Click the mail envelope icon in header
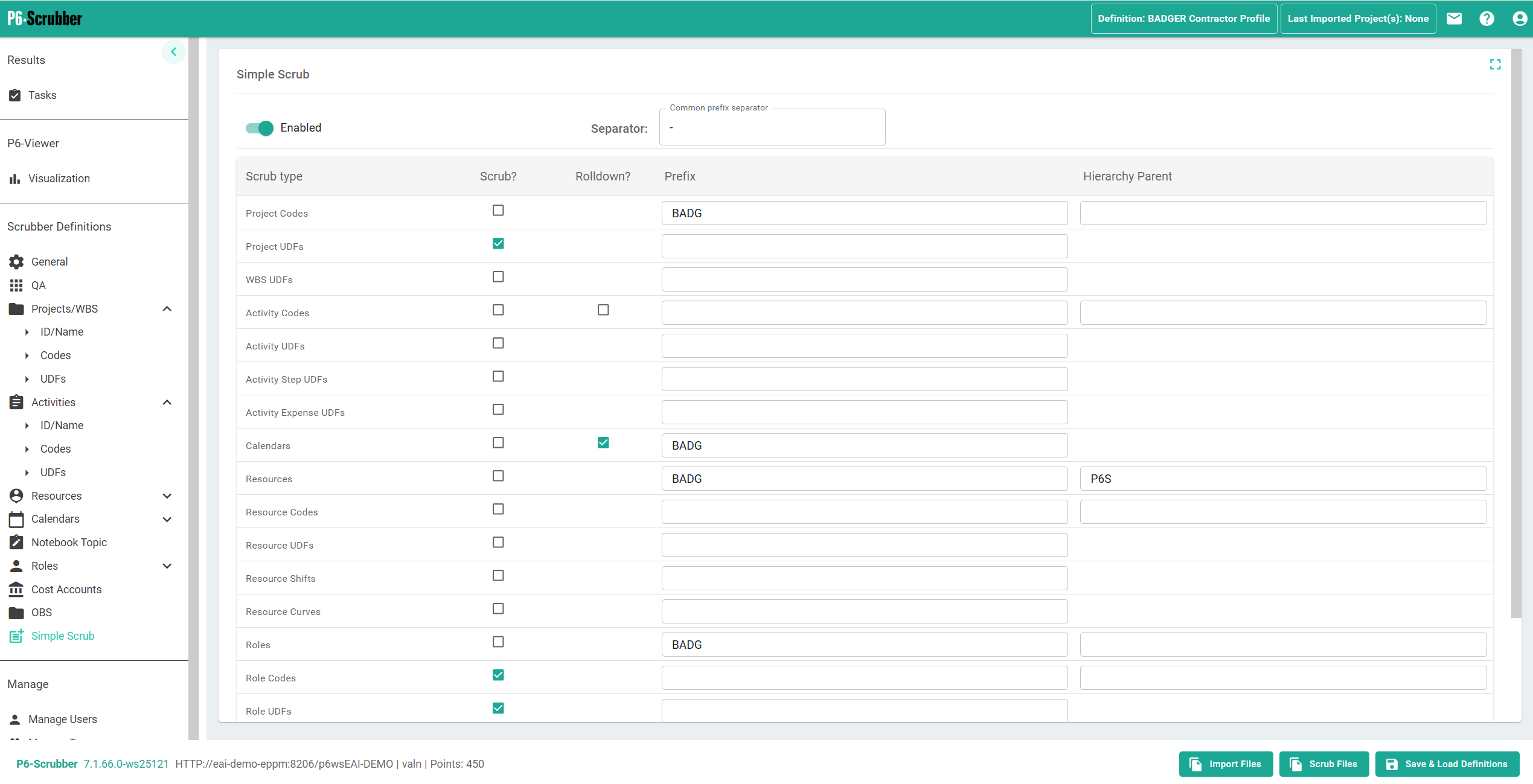Viewport: 1533px width, 784px height. (x=1454, y=19)
